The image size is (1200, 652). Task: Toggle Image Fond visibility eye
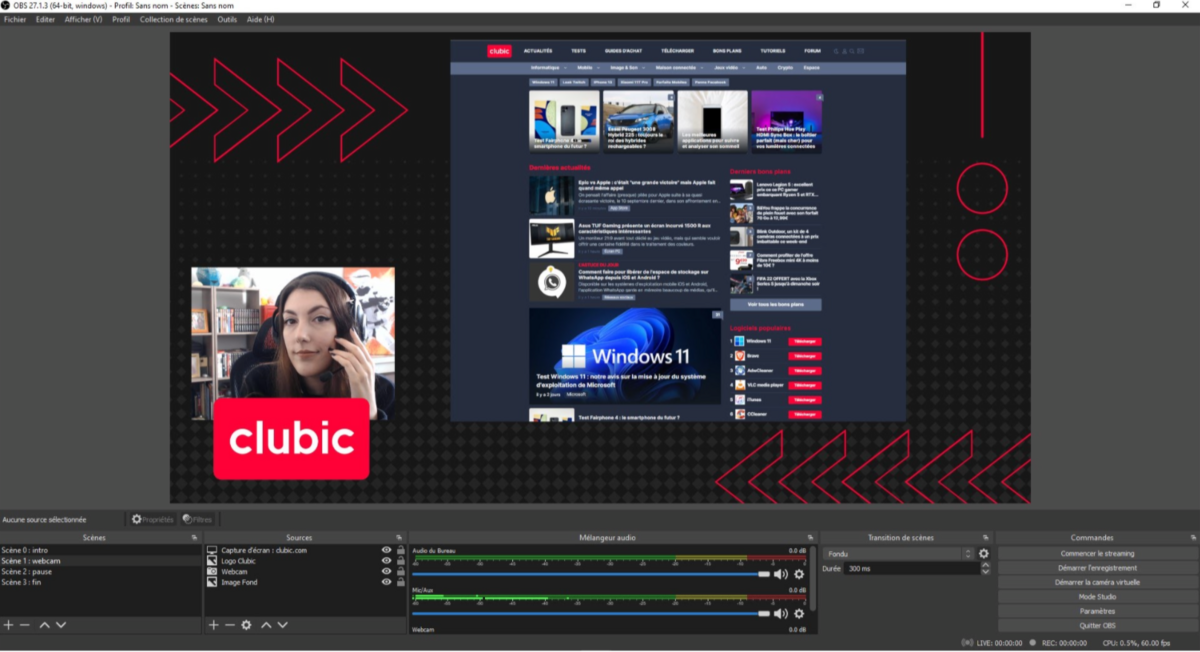386,582
